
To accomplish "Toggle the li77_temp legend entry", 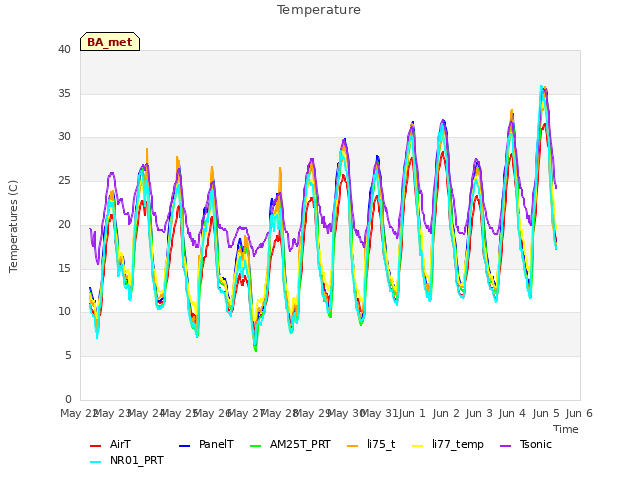I will 448,444.
